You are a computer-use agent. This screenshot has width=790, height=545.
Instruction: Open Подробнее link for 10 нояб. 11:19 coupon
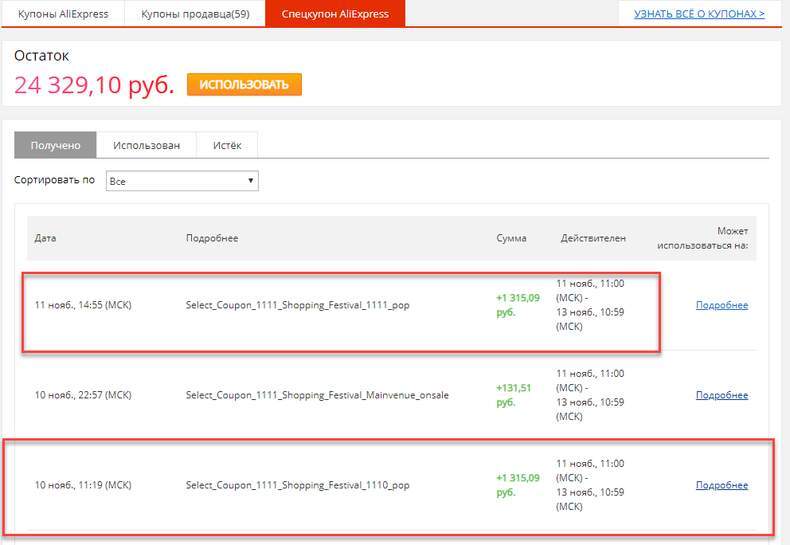(x=721, y=485)
